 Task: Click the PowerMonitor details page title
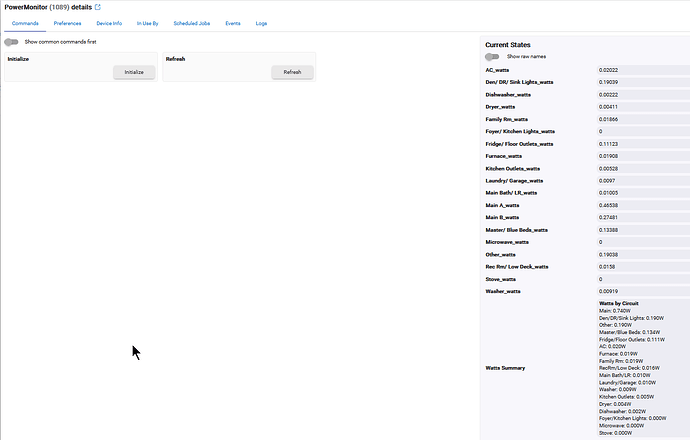tap(46, 7)
